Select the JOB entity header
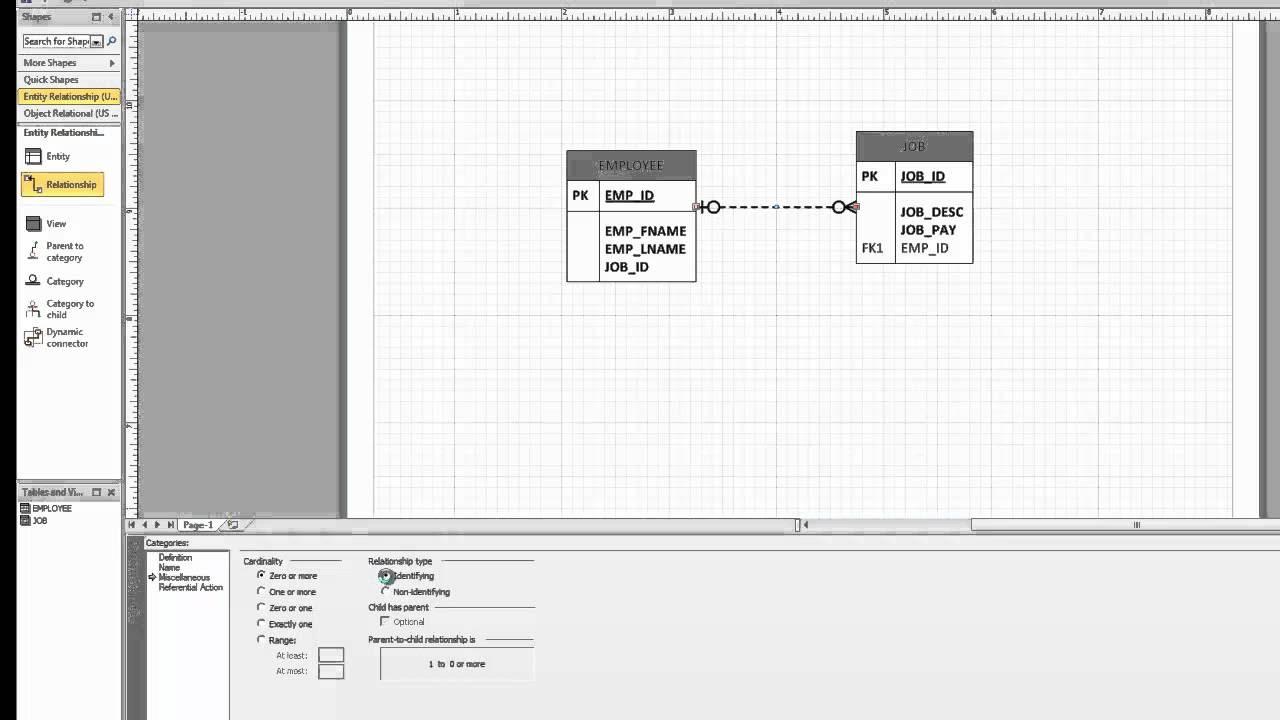 point(914,146)
